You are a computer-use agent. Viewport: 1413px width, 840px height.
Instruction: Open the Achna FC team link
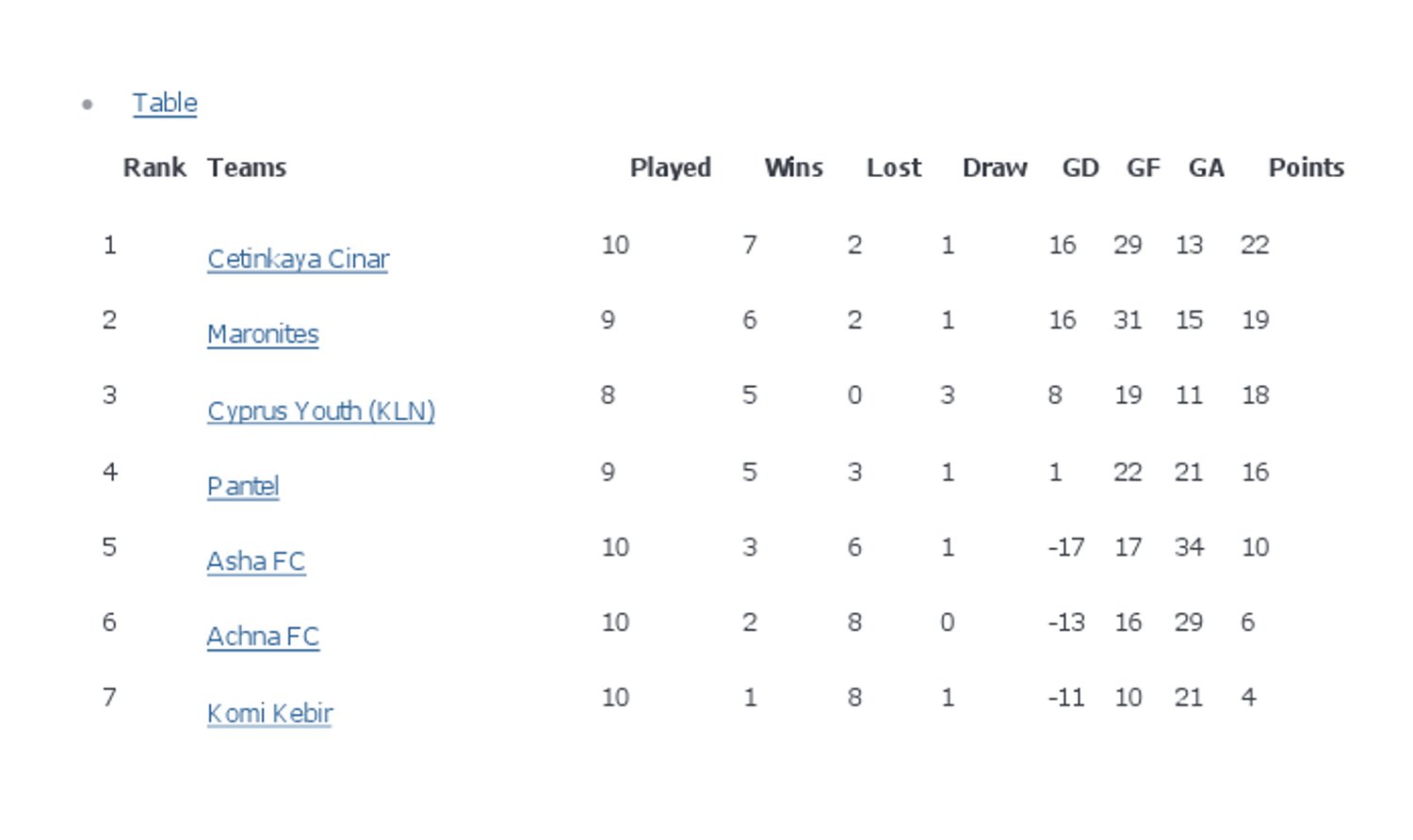pos(263,638)
